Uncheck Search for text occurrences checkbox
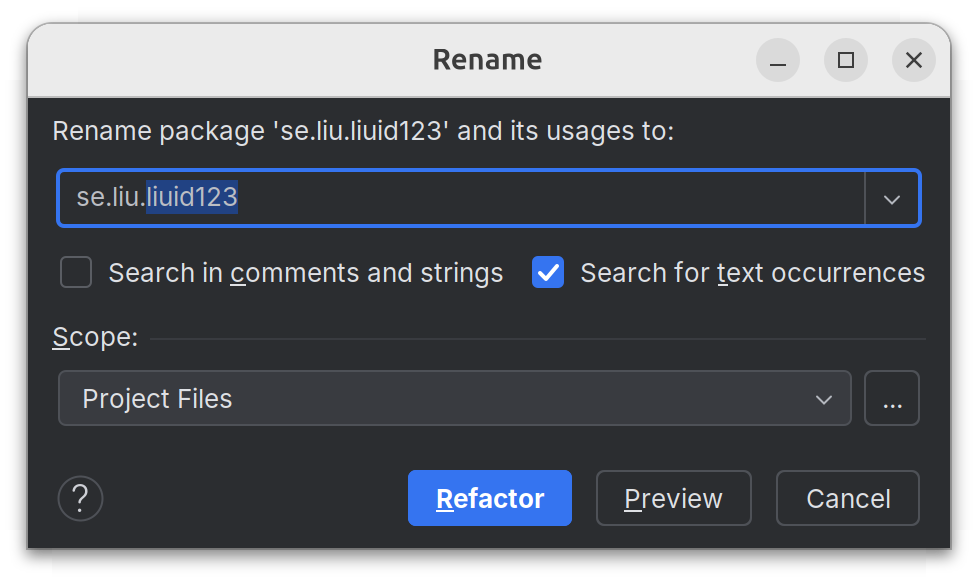Screen dimensions: 978x582 click(x=548, y=273)
